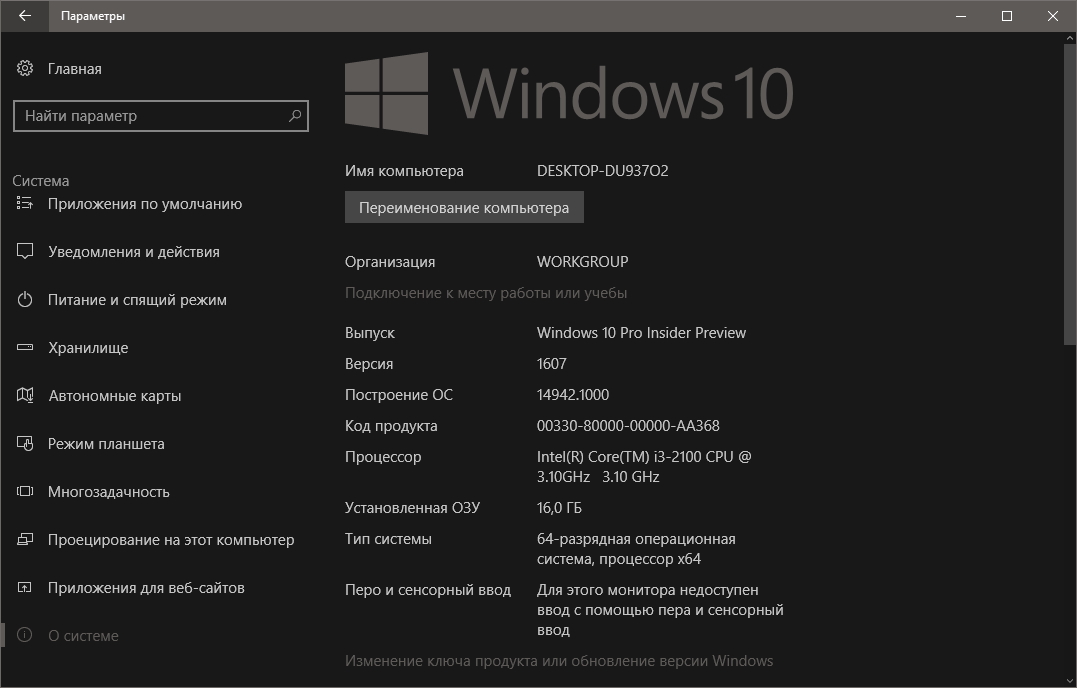The width and height of the screenshot is (1077, 688).
Task: Click the Приложения для веб-сайтов icon
Action: [x=25, y=587]
